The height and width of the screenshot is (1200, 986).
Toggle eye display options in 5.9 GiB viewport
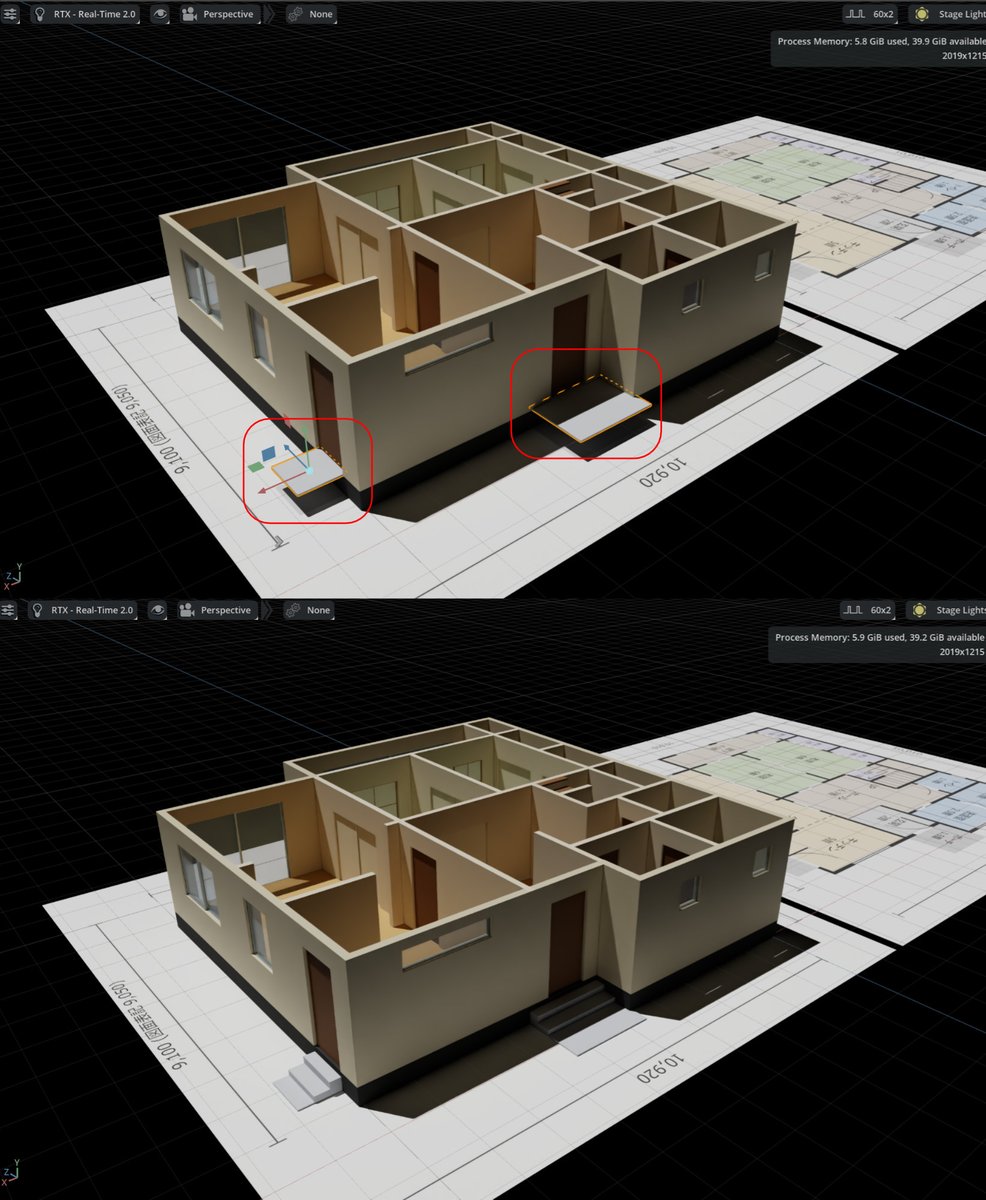(x=157, y=610)
